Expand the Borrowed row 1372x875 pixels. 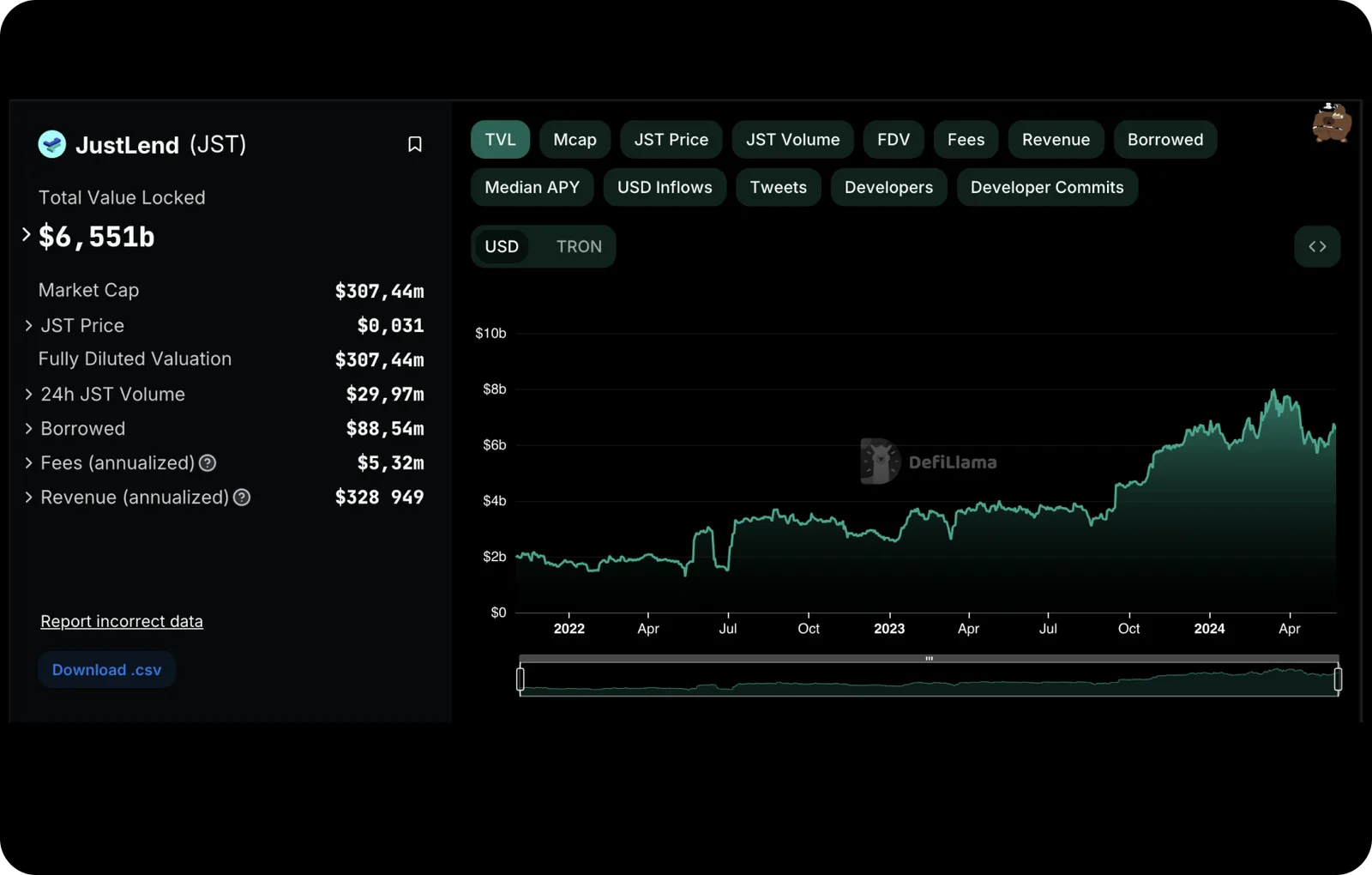(x=28, y=429)
